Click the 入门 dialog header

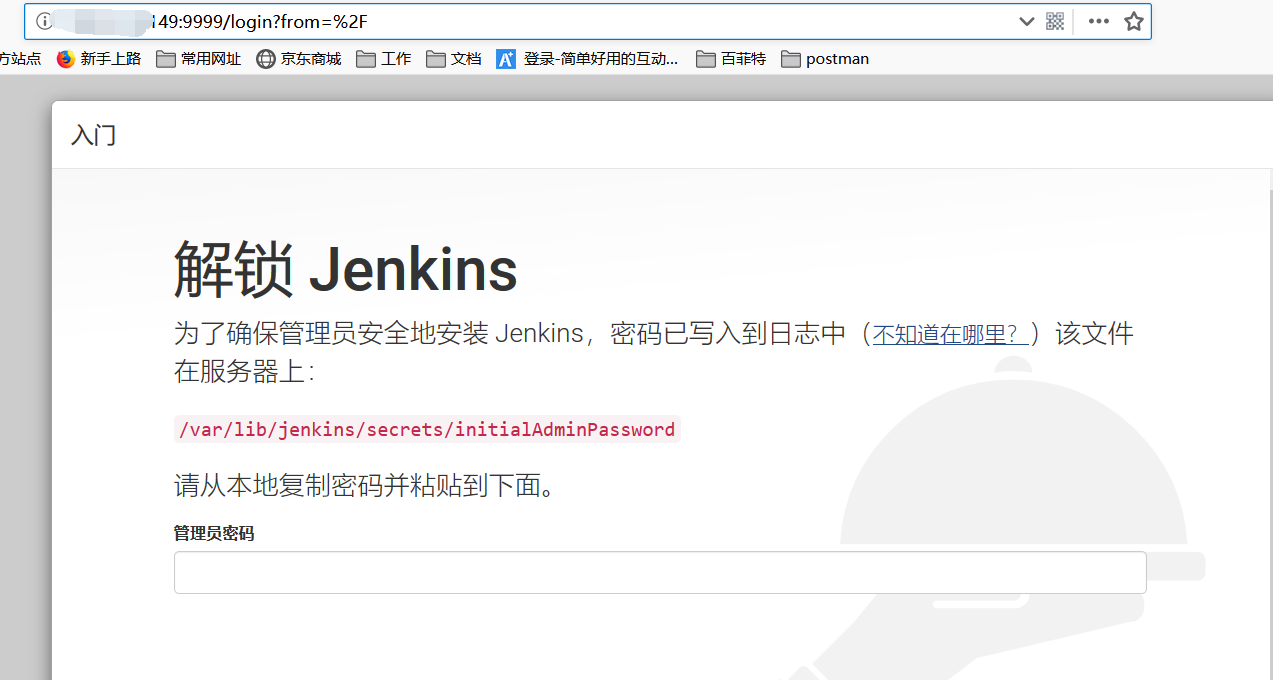(x=94, y=135)
